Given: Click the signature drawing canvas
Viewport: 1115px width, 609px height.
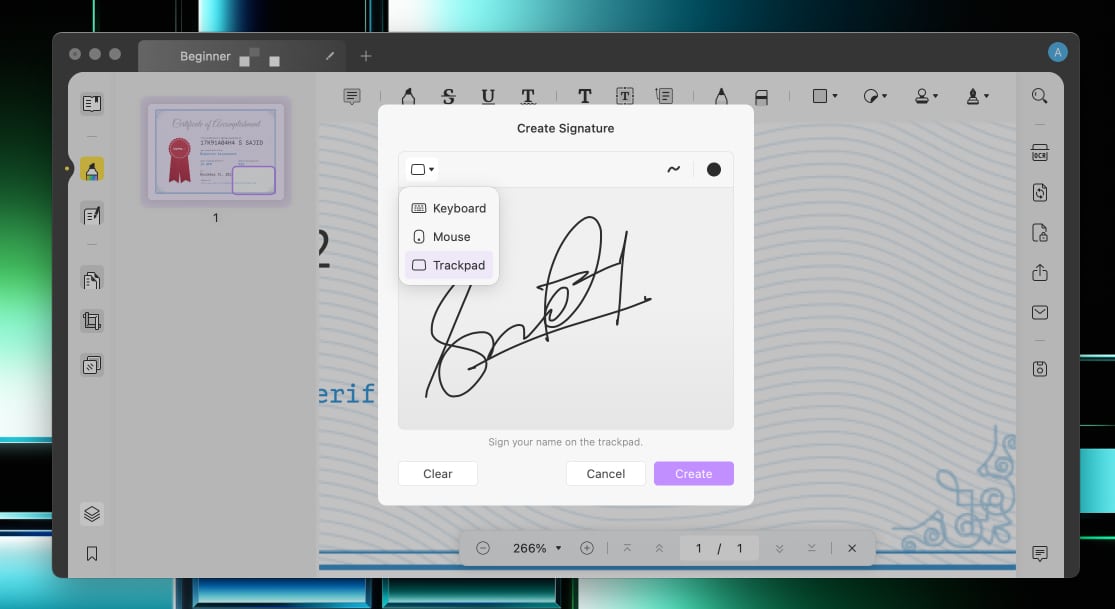Looking at the screenshot, I should click(565, 308).
